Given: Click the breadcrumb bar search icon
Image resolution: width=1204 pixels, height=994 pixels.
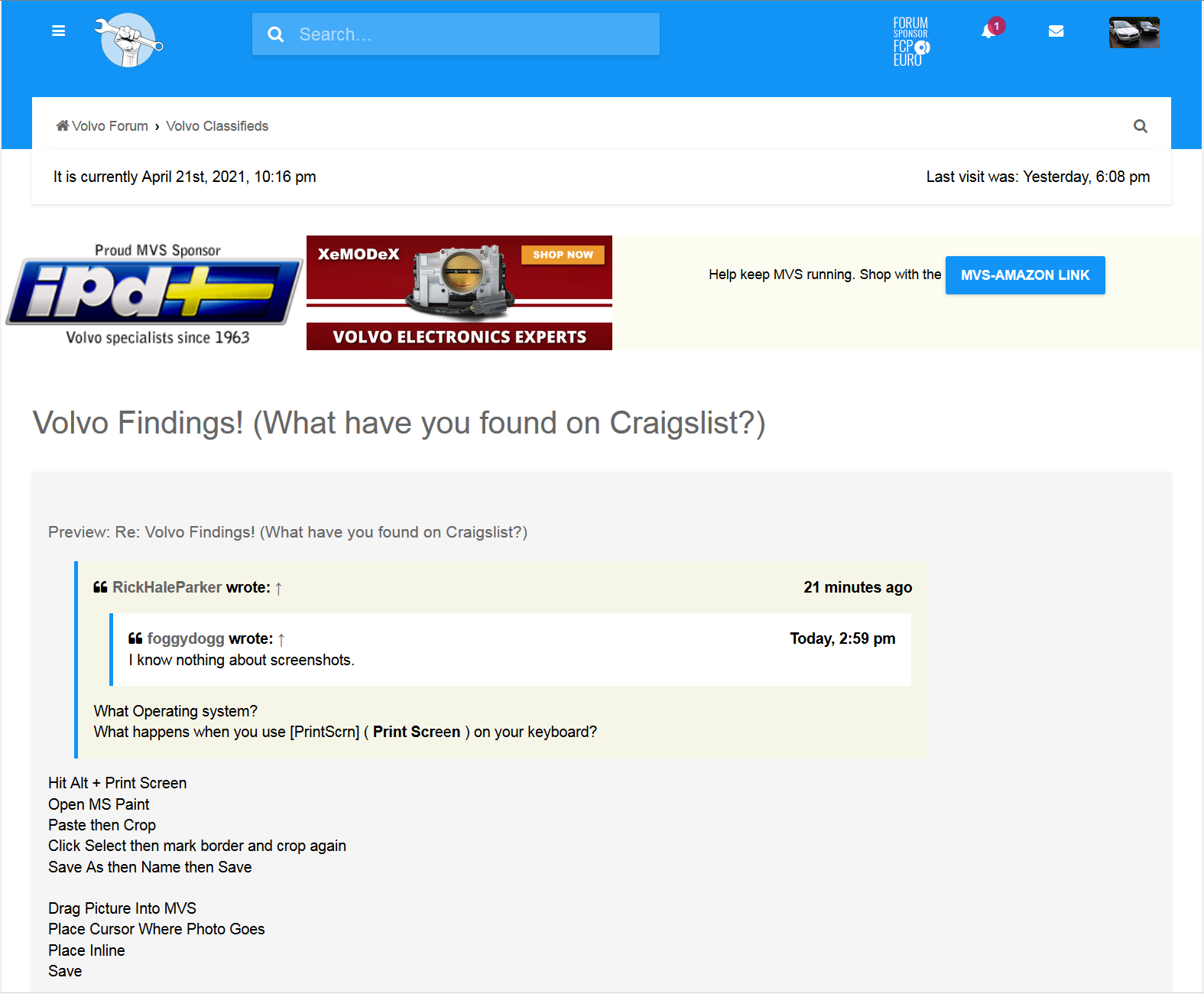Looking at the screenshot, I should click(x=1140, y=126).
